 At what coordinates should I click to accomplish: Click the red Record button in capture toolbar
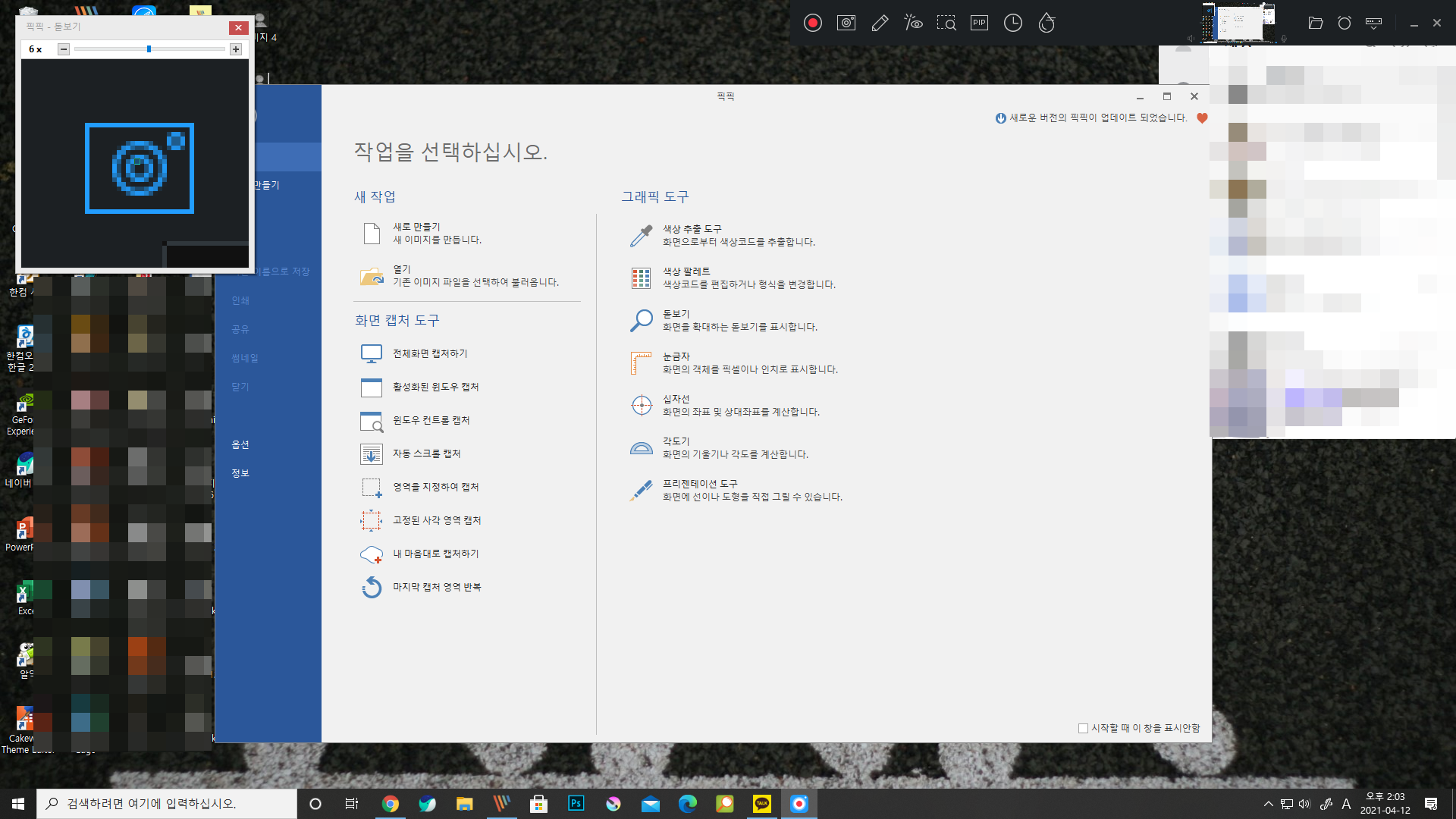[813, 23]
